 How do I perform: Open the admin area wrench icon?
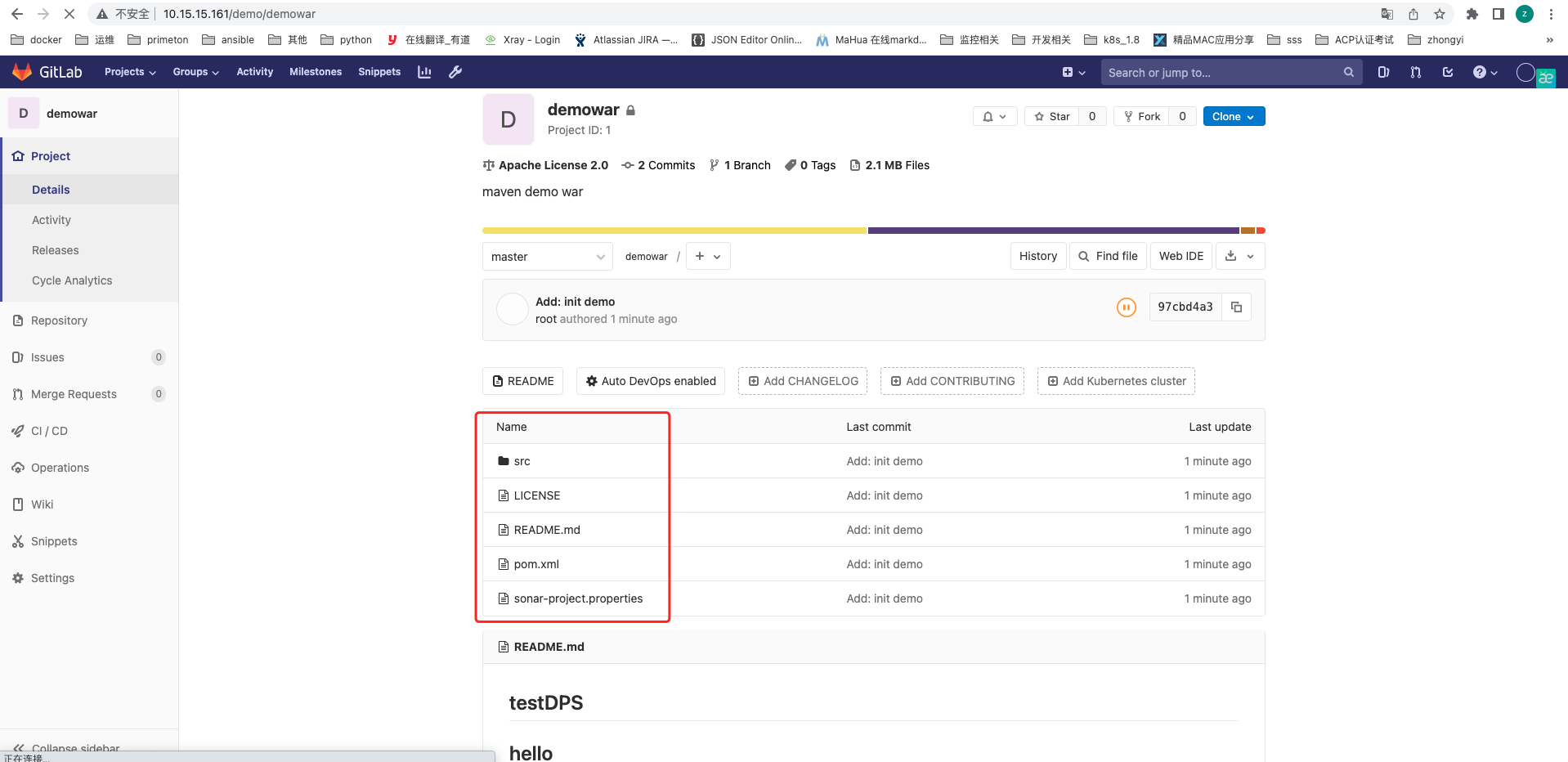click(x=455, y=72)
